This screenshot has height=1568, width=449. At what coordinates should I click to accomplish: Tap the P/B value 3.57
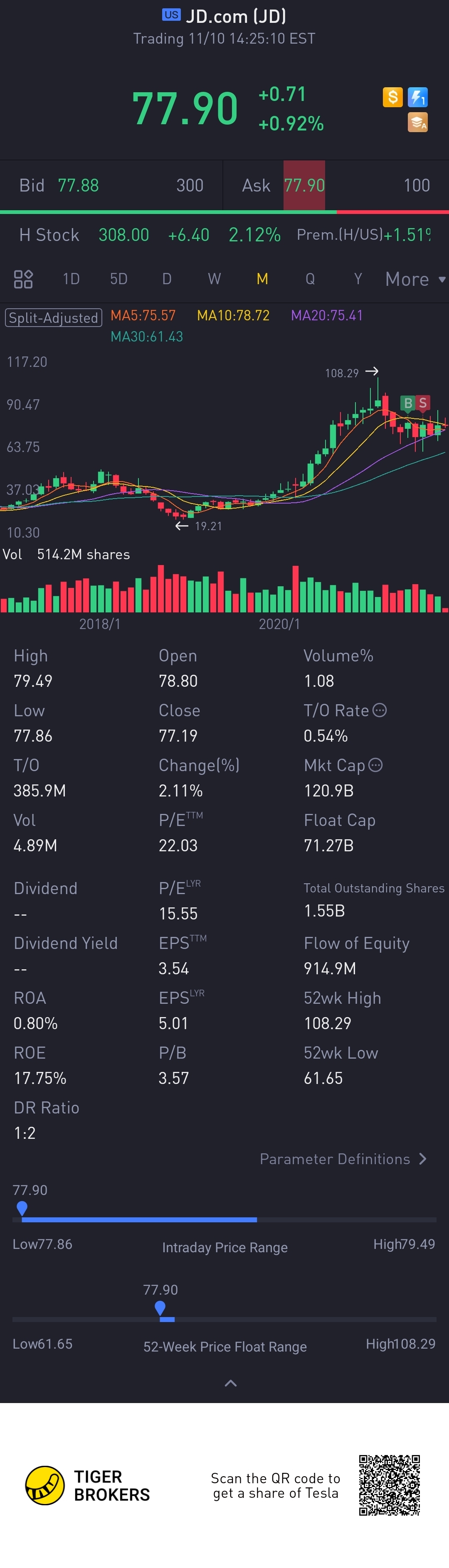174,1078
